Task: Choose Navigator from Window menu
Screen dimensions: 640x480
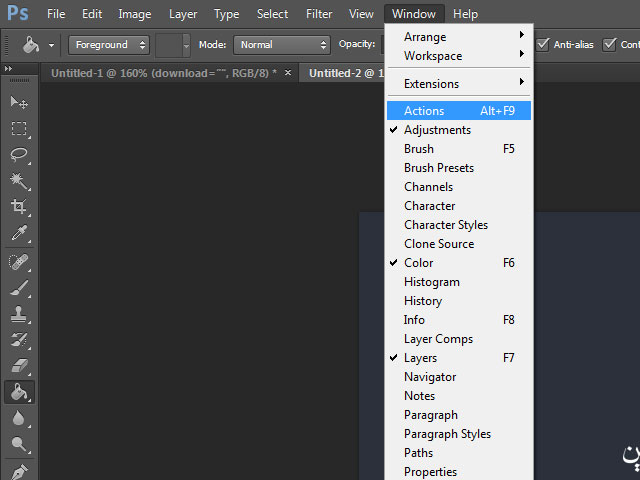Action: pyautogui.click(x=459, y=377)
